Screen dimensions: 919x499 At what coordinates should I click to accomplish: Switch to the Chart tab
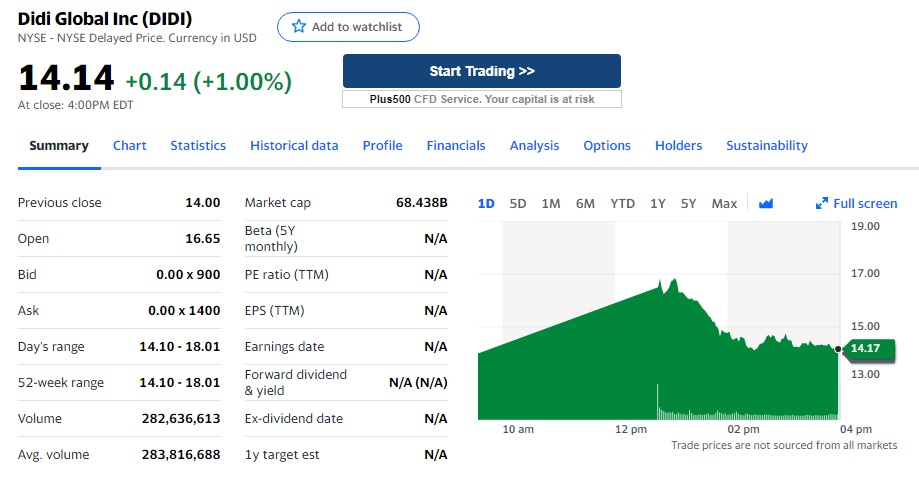click(x=130, y=145)
